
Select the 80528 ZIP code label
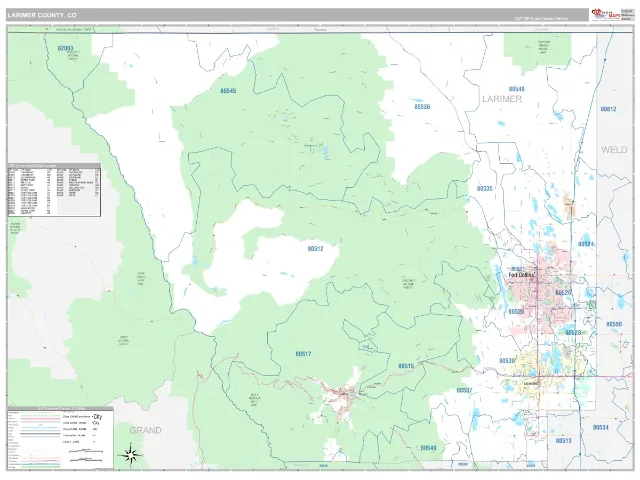click(573, 333)
